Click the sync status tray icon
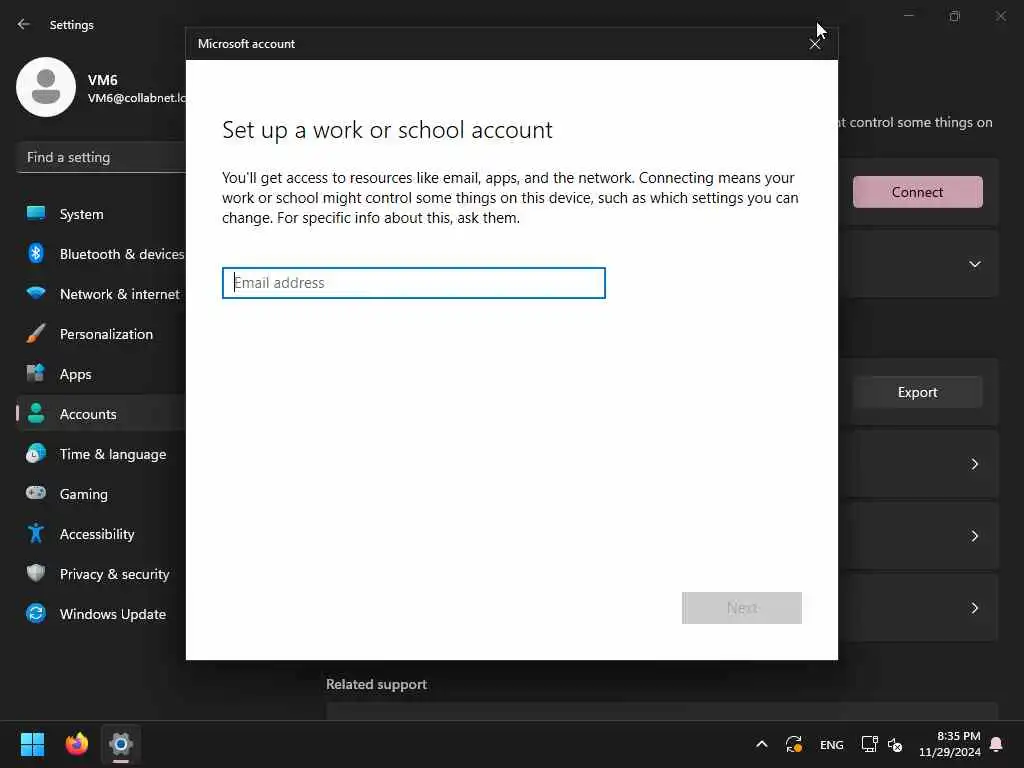The width and height of the screenshot is (1024, 768). pyautogui.click(x=794, y=744)
